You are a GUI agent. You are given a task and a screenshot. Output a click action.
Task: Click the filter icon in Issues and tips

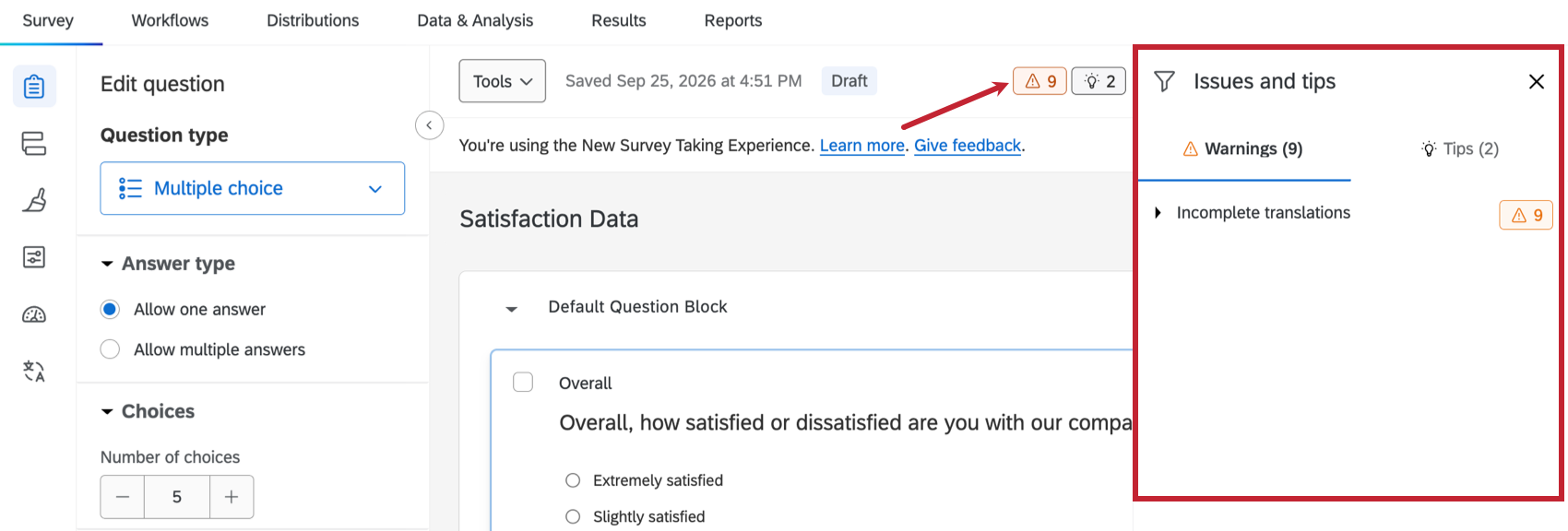tap(1164, 82)
